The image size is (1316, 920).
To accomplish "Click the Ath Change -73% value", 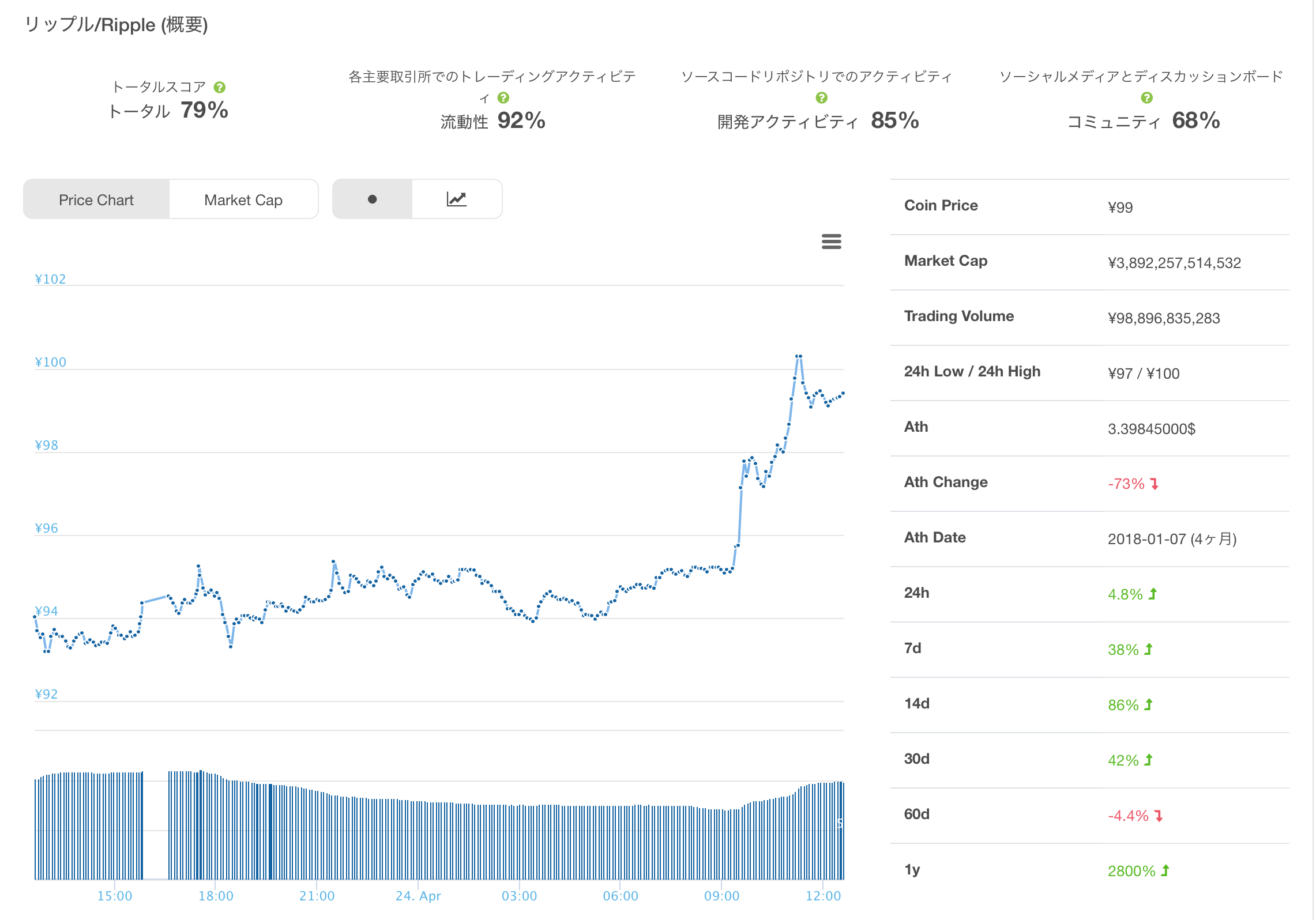I will click(1126, 484).
